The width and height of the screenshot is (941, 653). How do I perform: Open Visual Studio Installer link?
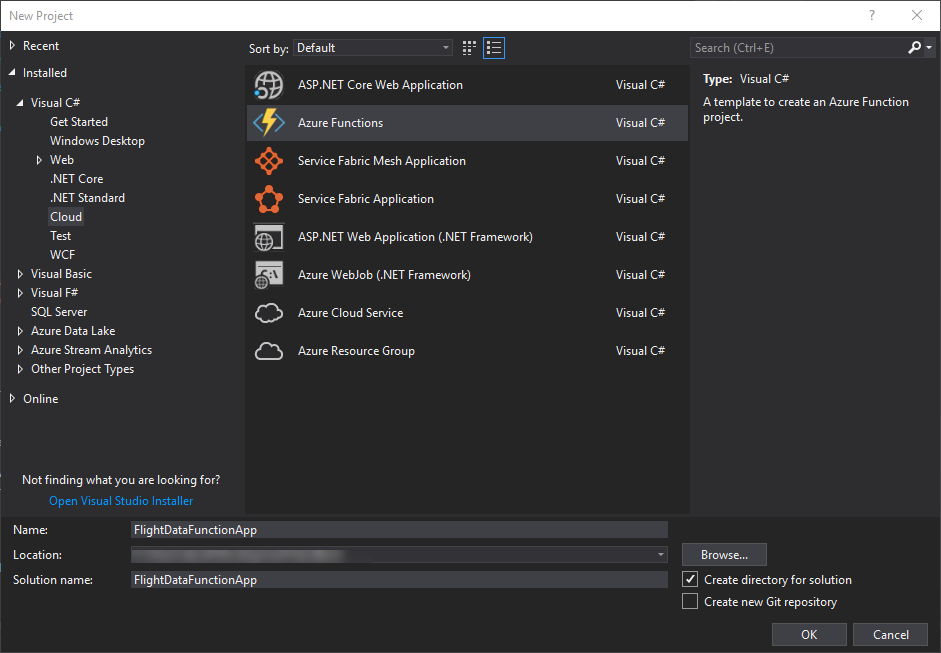tap(121, 501)
